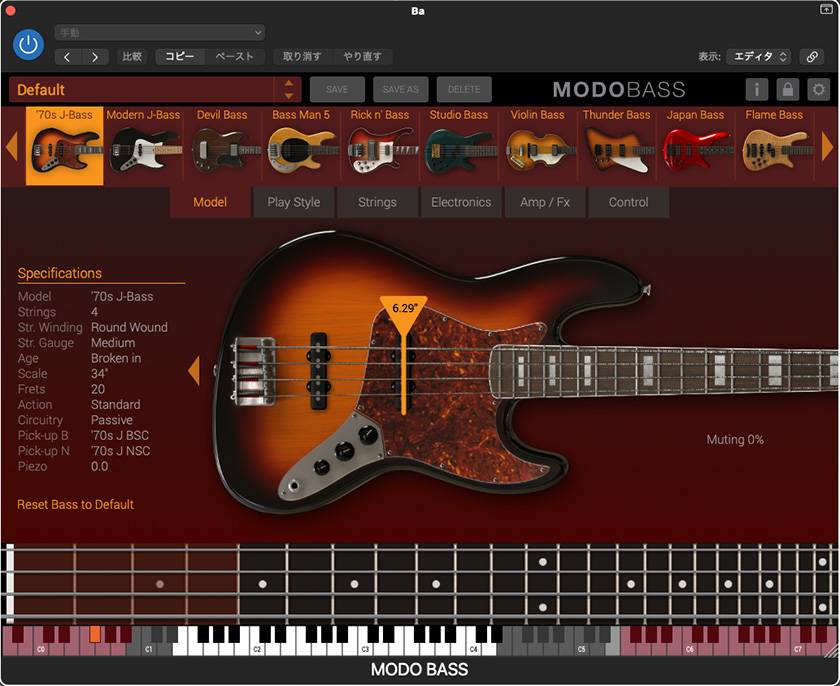The height and width of the screenshot is (686, 840).
Task: Click the '70s J BSC pickup value
Action: tap(120, 436)
